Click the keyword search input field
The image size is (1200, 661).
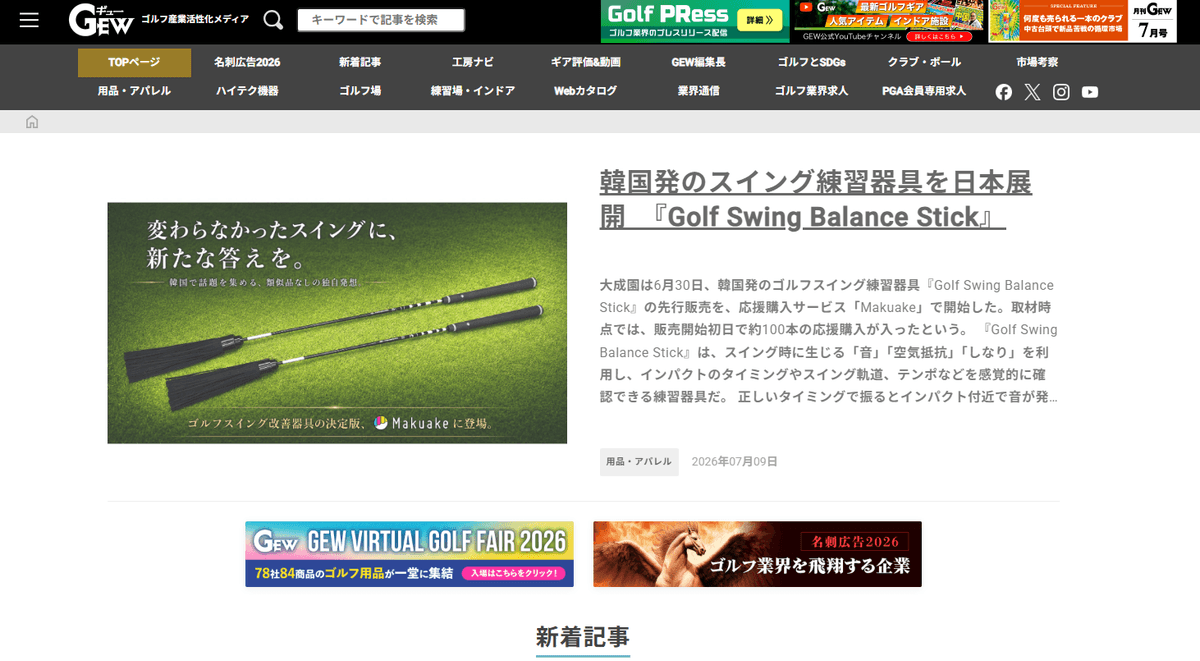click(381, 20)
